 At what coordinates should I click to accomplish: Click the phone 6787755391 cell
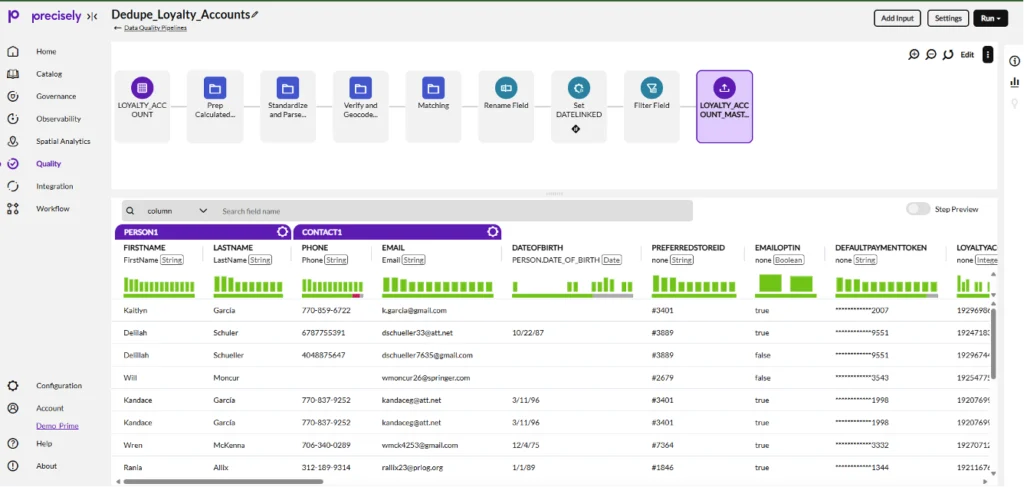point(323,333)
